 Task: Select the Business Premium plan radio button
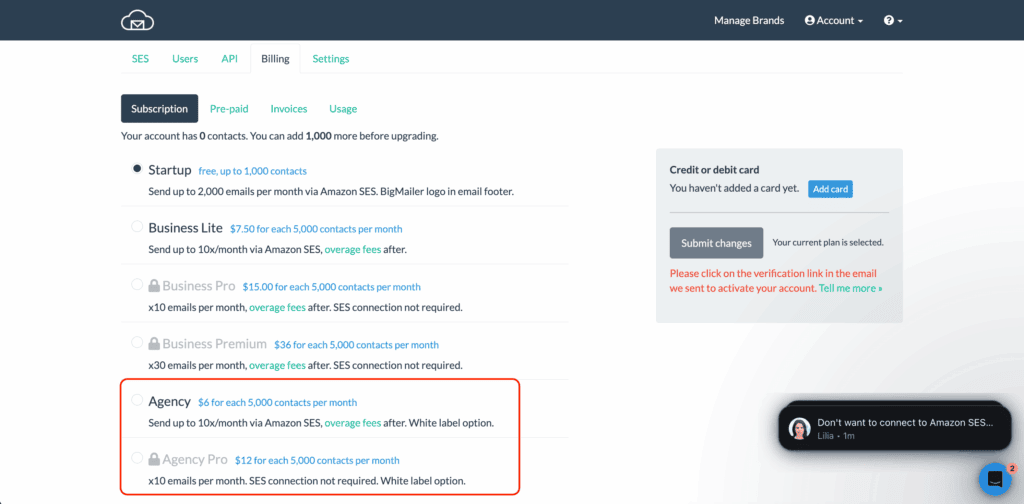(x=136, y=342)
